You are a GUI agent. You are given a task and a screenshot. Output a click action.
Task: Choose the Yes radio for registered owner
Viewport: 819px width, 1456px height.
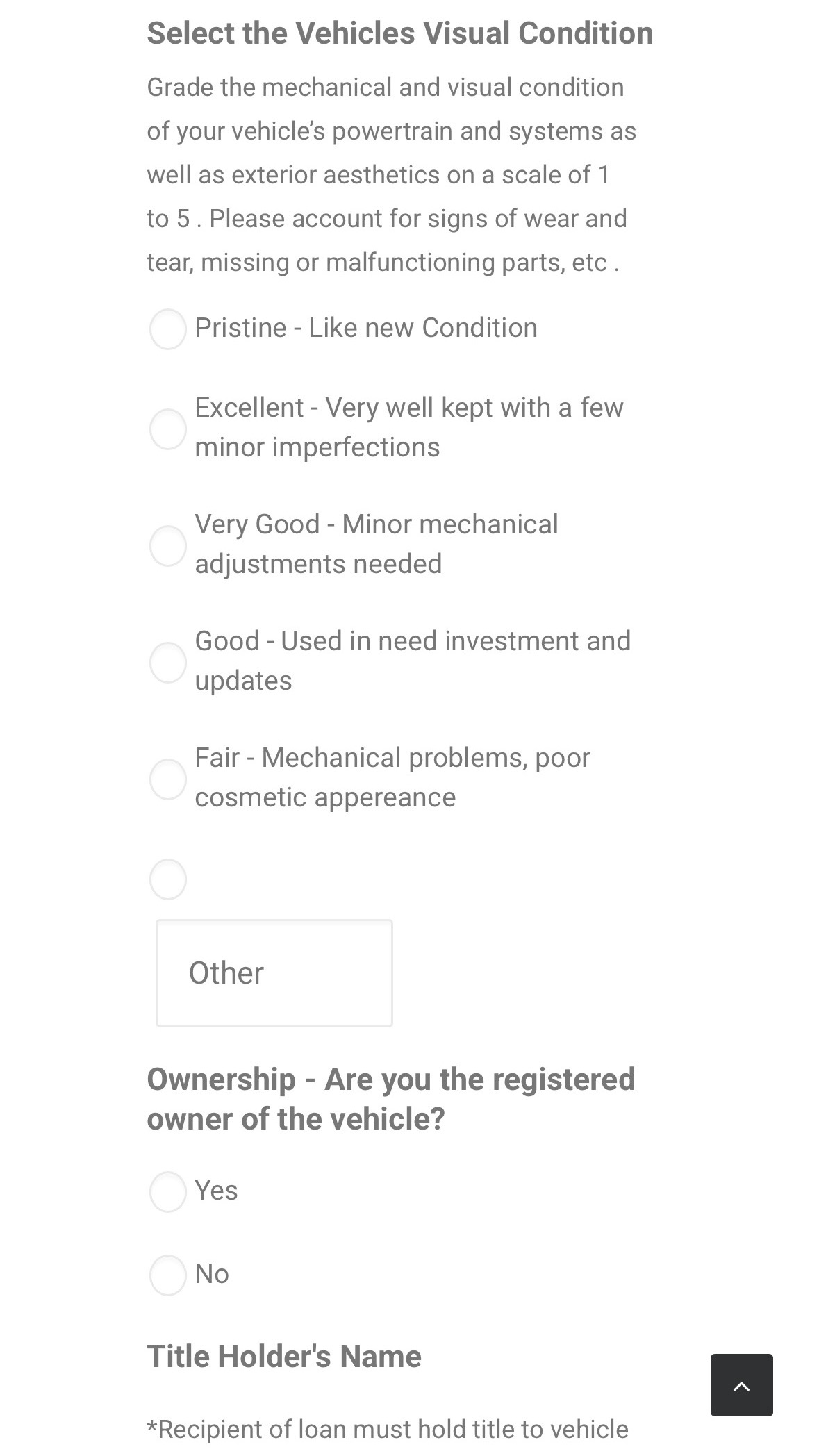168,1191
